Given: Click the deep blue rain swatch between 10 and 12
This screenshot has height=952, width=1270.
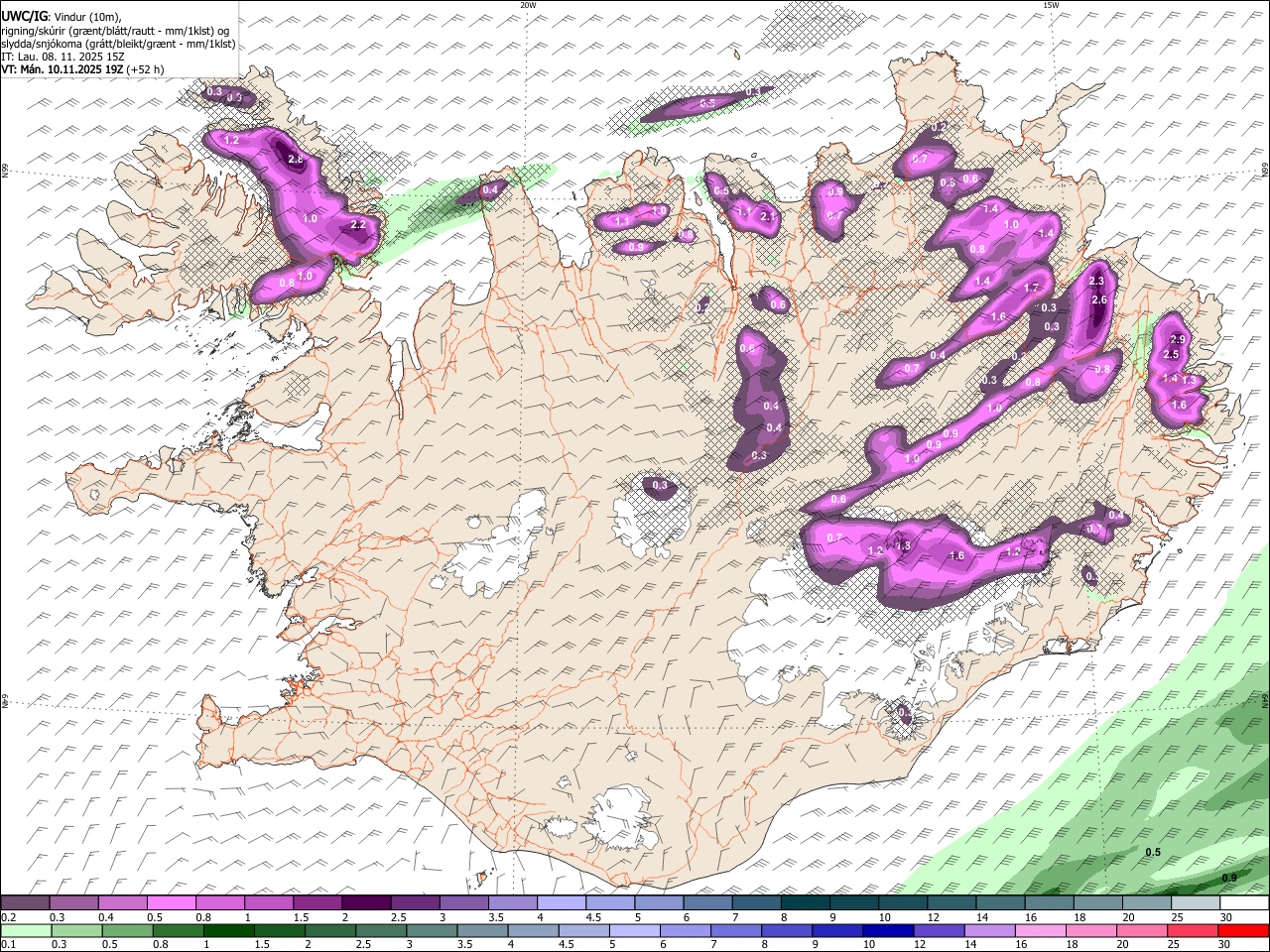Looking at the screenshot, I should coord(887,930).
